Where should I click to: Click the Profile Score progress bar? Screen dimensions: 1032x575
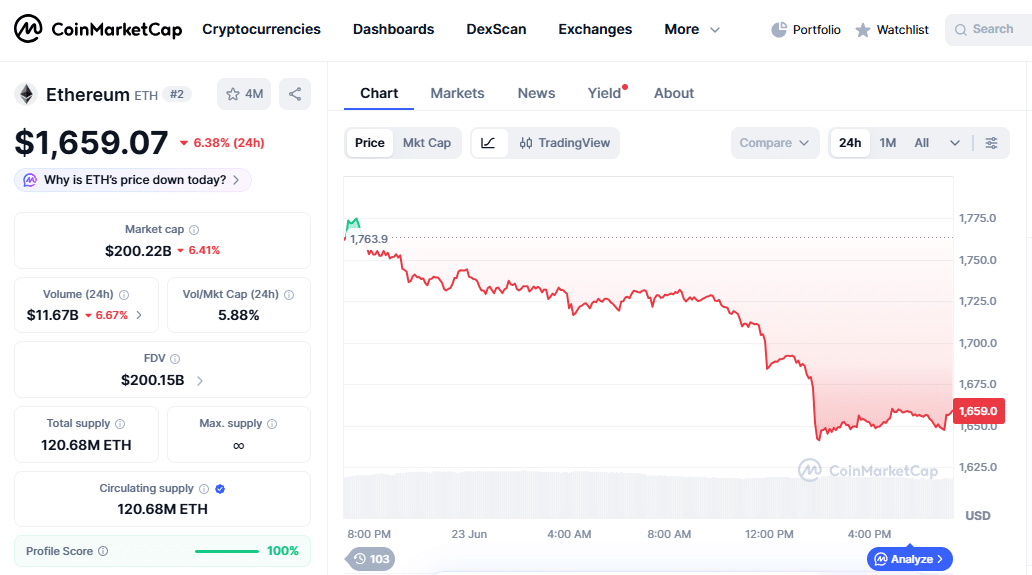pos(226,551)
